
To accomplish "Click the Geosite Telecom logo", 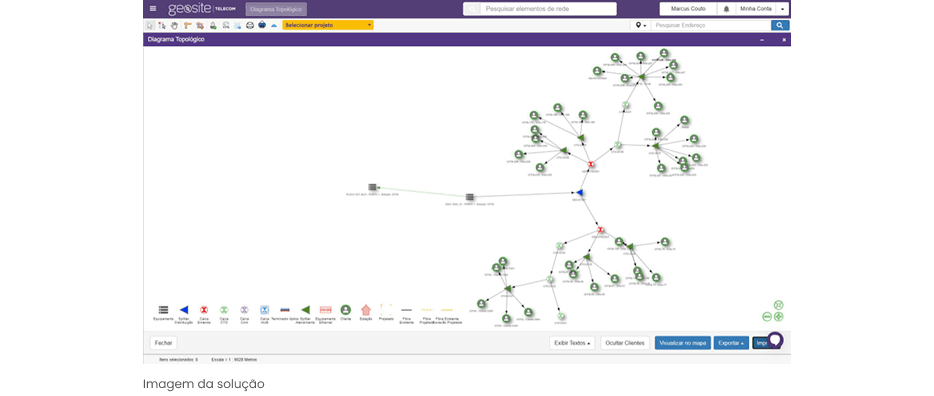I will (x=201, y=9).
